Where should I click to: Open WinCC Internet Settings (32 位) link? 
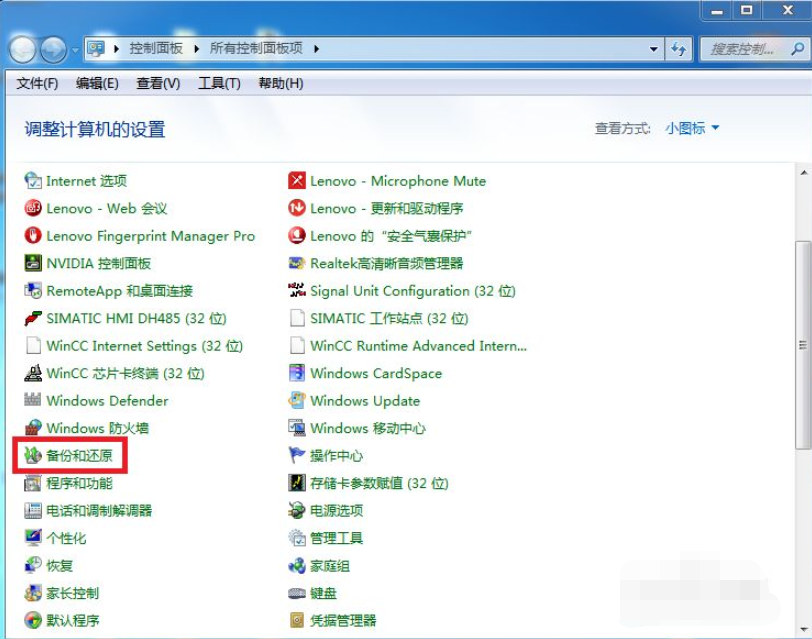pos(144,345)
